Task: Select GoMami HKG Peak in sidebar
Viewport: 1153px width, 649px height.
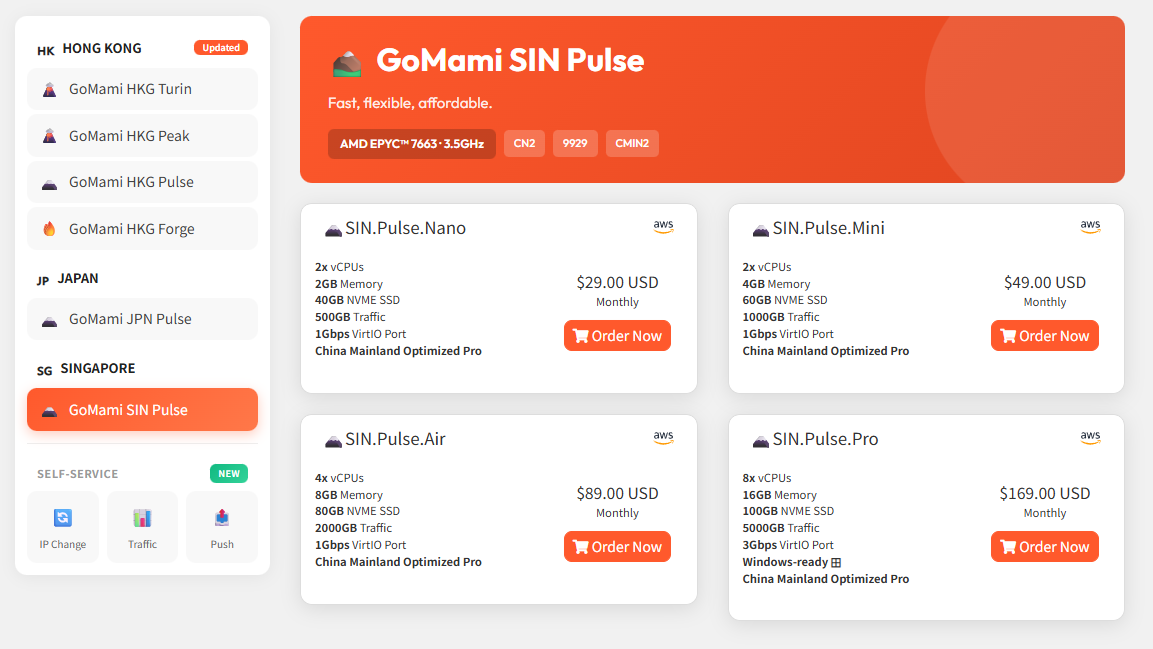Action: tap(142, 136)
